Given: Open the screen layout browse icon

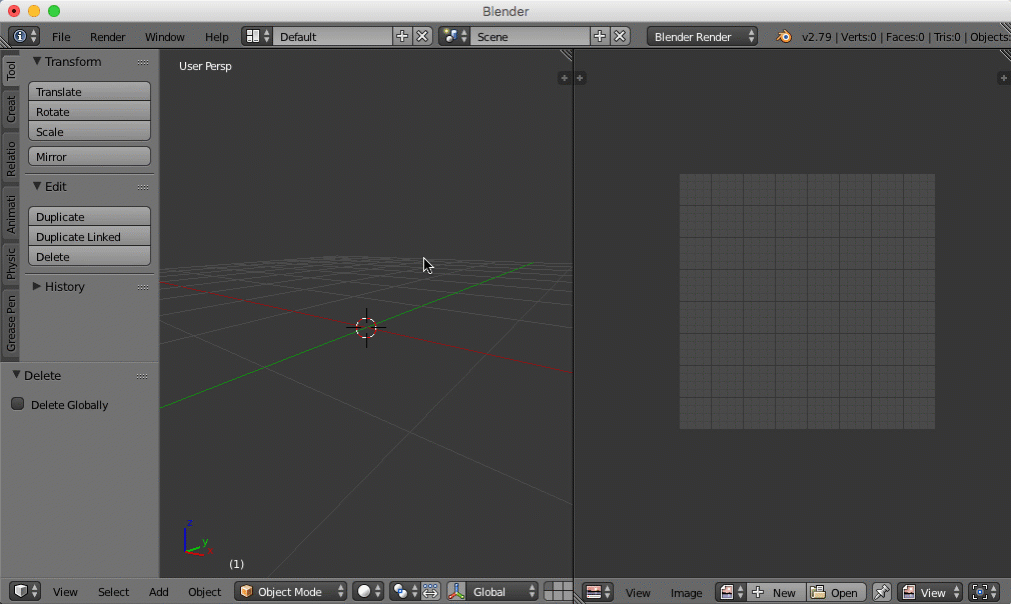Looking at the screenshot, I should click(x=257, y=36).
